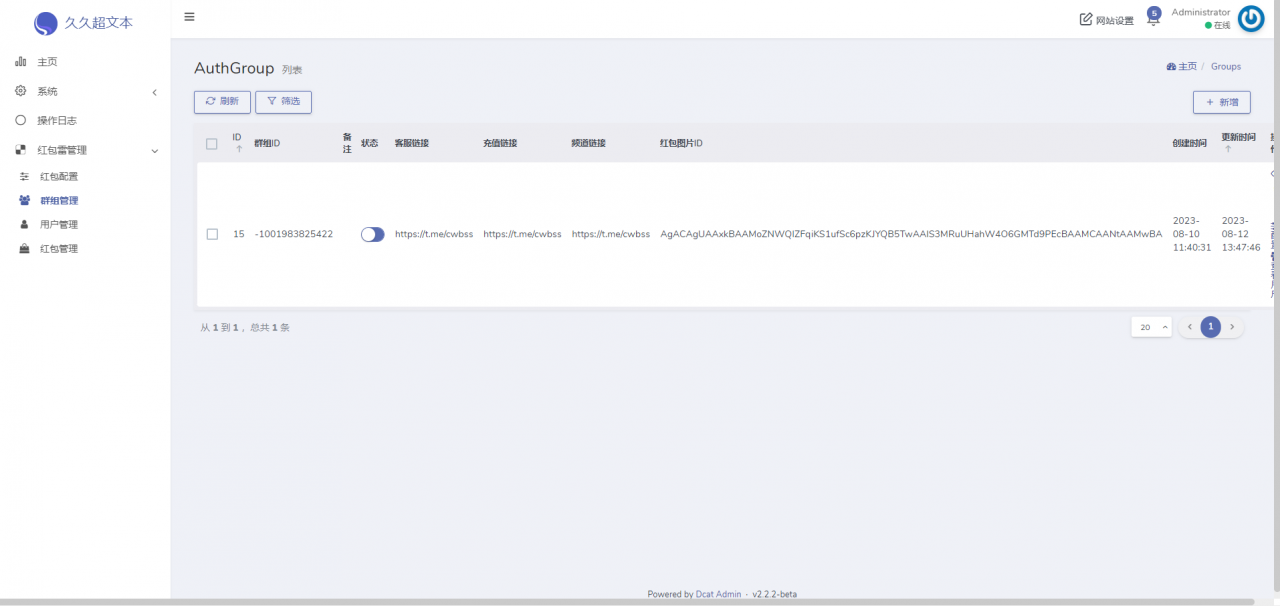Select 操作日志 in the sidebar
Image resolution: width=1280 pixels, height=606 pixels.
pyautogui.click(x=59, y=120)
